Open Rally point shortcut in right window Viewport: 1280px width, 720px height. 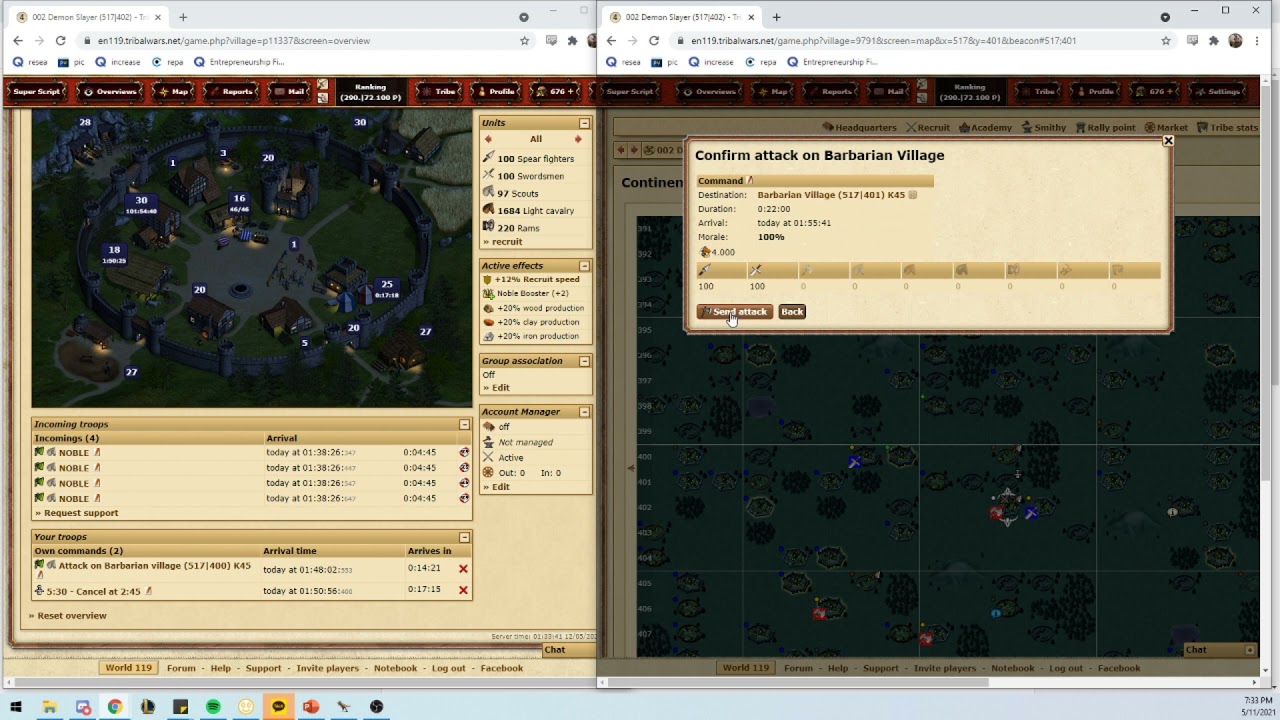[x=1104, y=128]
